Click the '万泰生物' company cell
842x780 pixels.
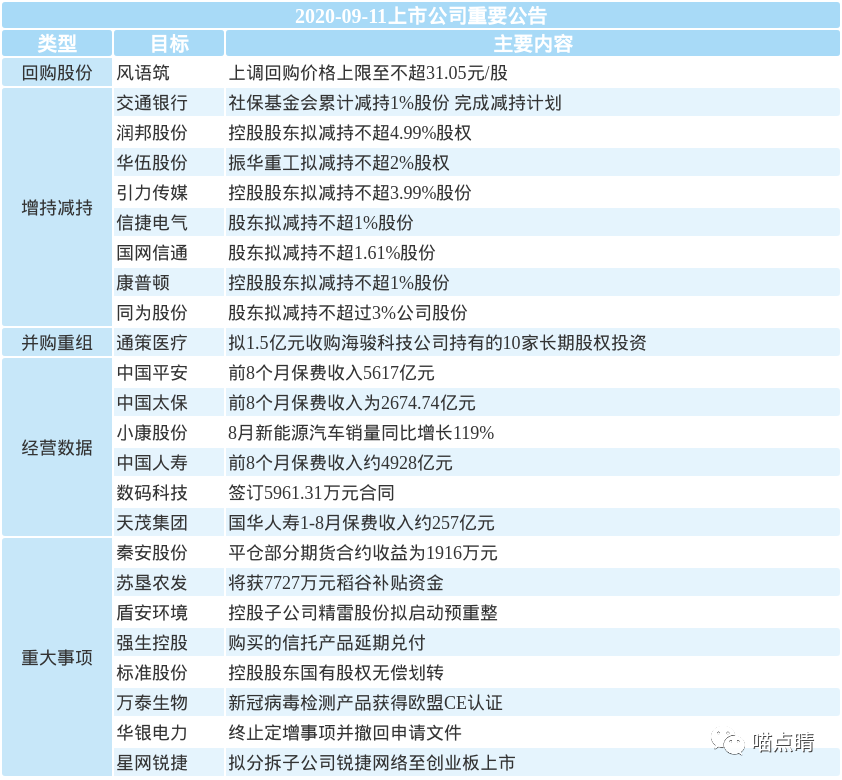169,702
